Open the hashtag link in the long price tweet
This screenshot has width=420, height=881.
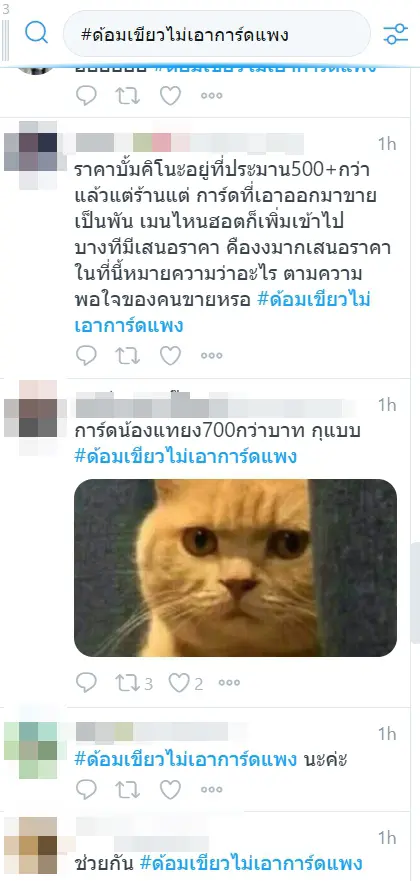coord(222,312)
